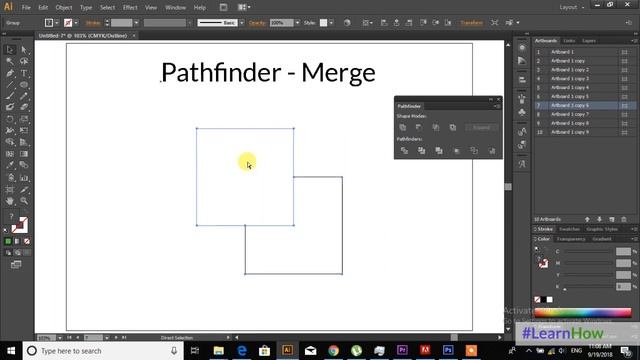Open the Fill color dropdown in control bar
Screen dimensions: 640x360
[57, 23]
